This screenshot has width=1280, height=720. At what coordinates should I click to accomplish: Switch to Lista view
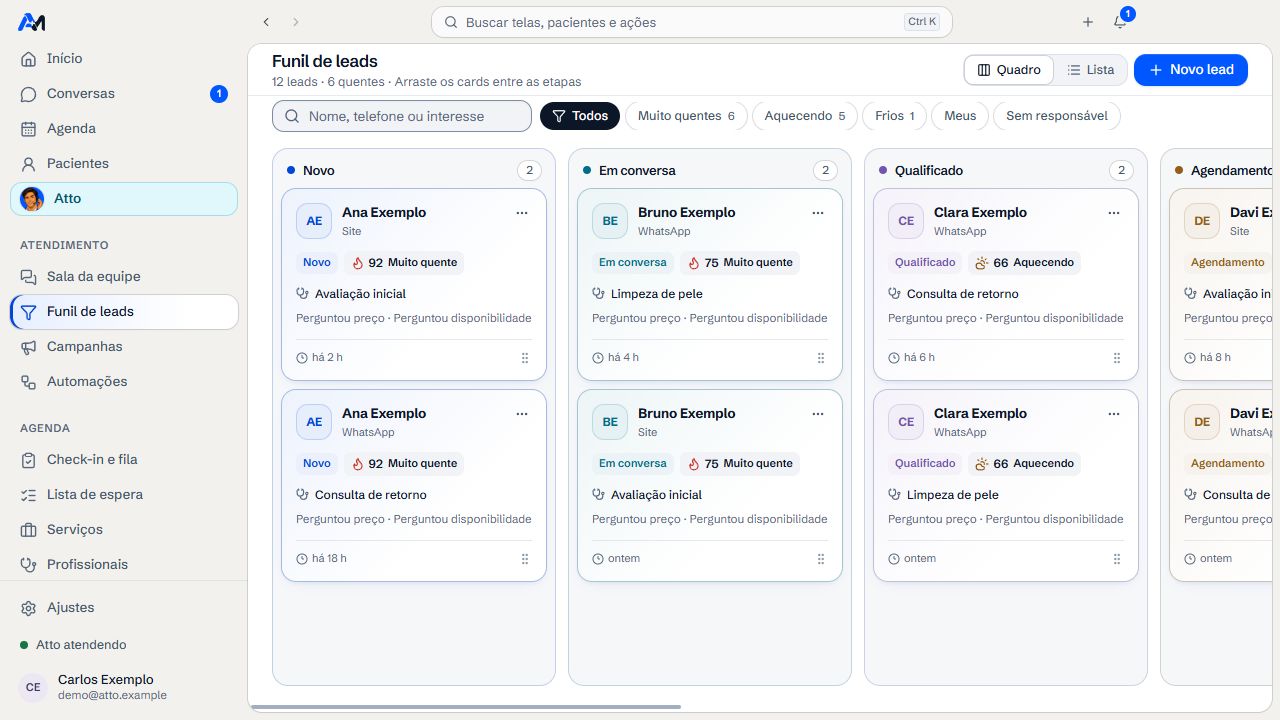coord(1090,70)
